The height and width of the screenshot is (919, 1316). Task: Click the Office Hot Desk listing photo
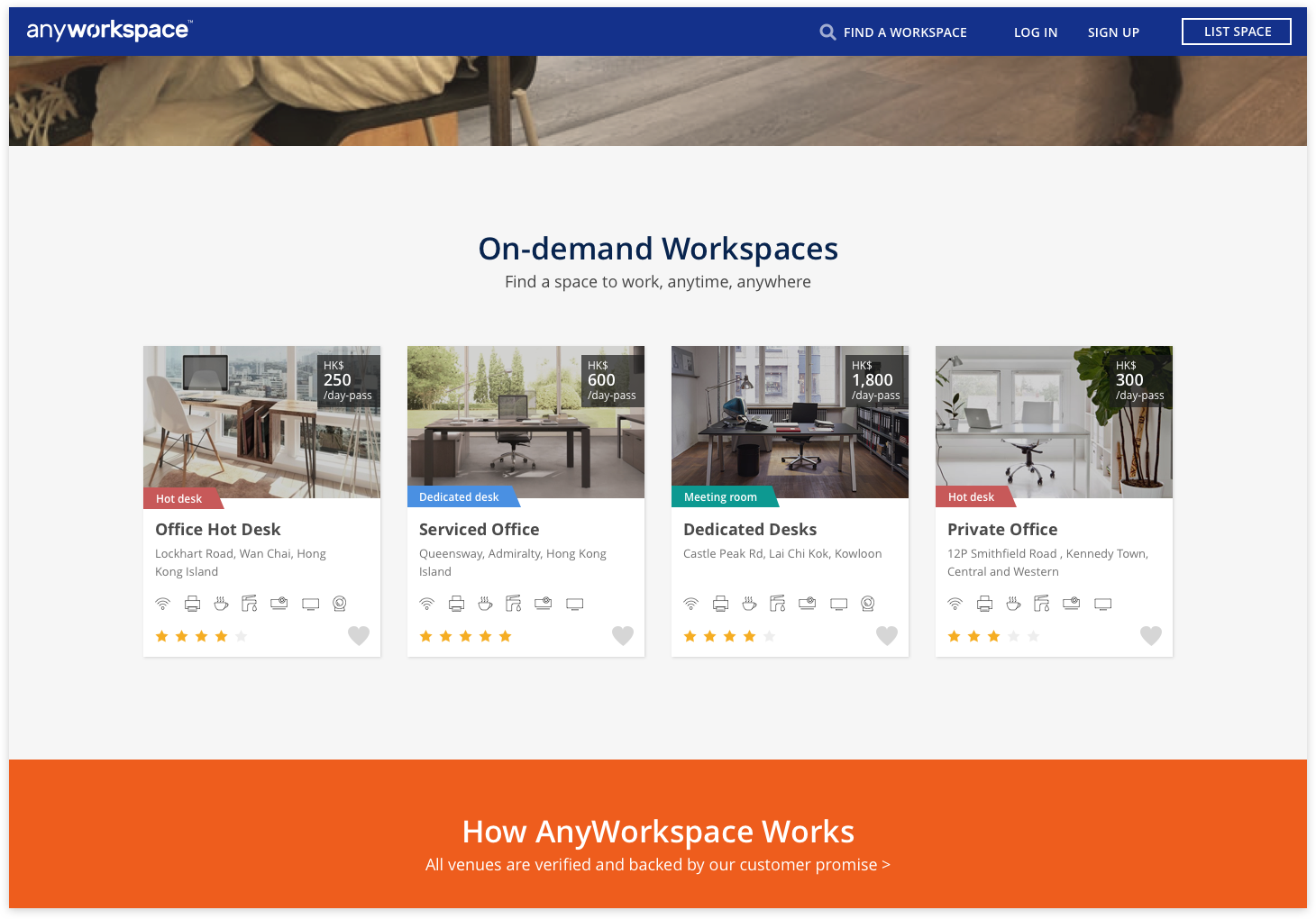261,422
